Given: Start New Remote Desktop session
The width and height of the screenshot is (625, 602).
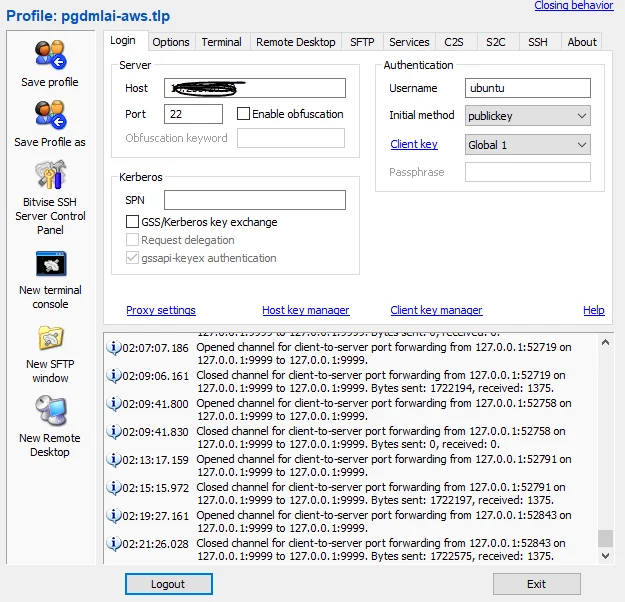Looking at the screenshot, I should [x=50, y=411].
